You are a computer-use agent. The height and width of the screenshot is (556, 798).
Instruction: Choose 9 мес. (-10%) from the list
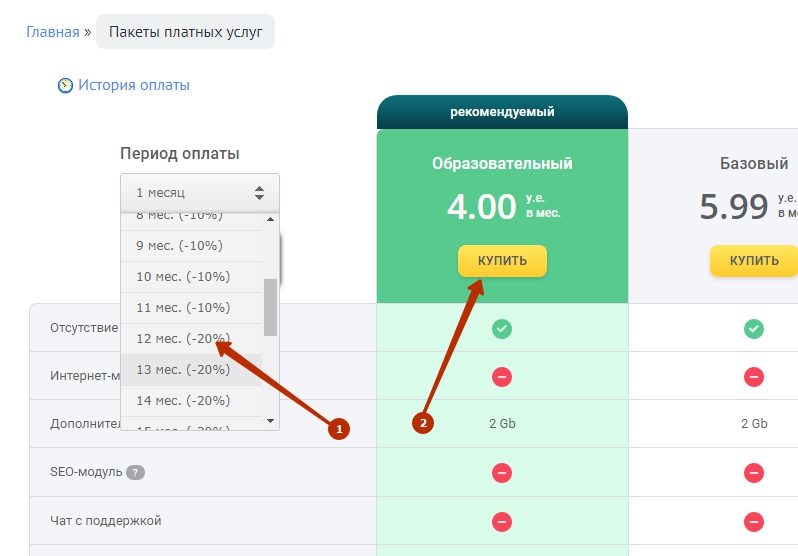pyautogui.click(x=179, y=246)
